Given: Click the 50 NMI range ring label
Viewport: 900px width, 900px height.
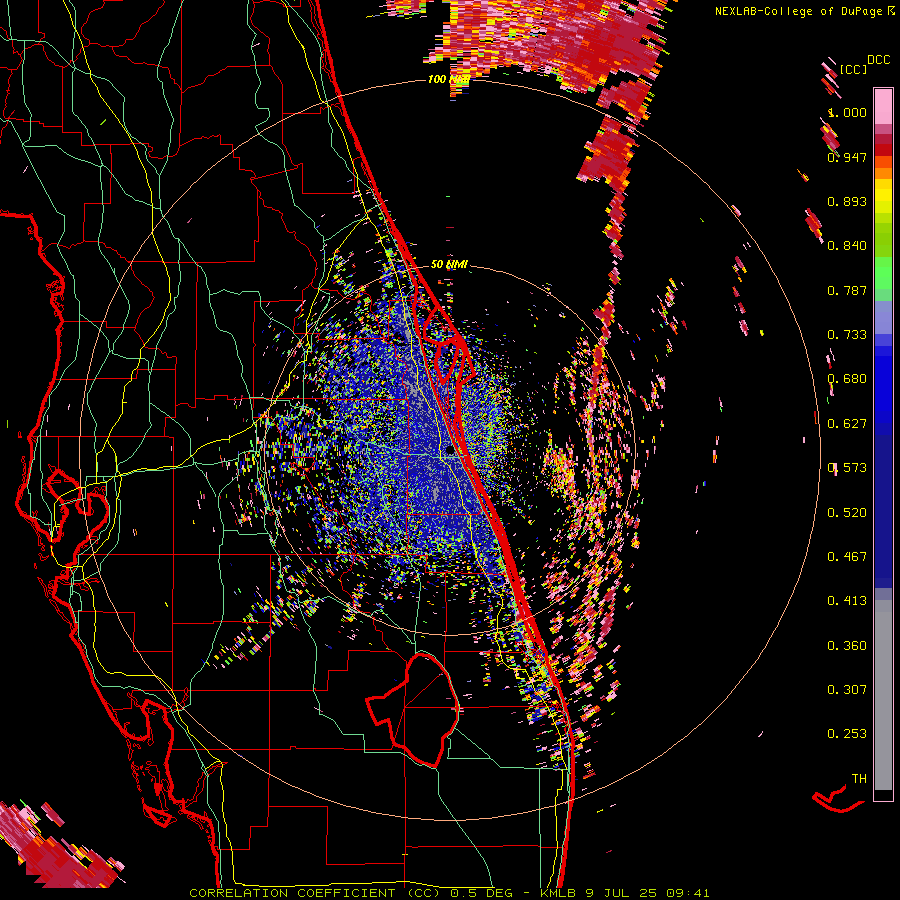Looking at the screenshot, I should pos(449,264).
